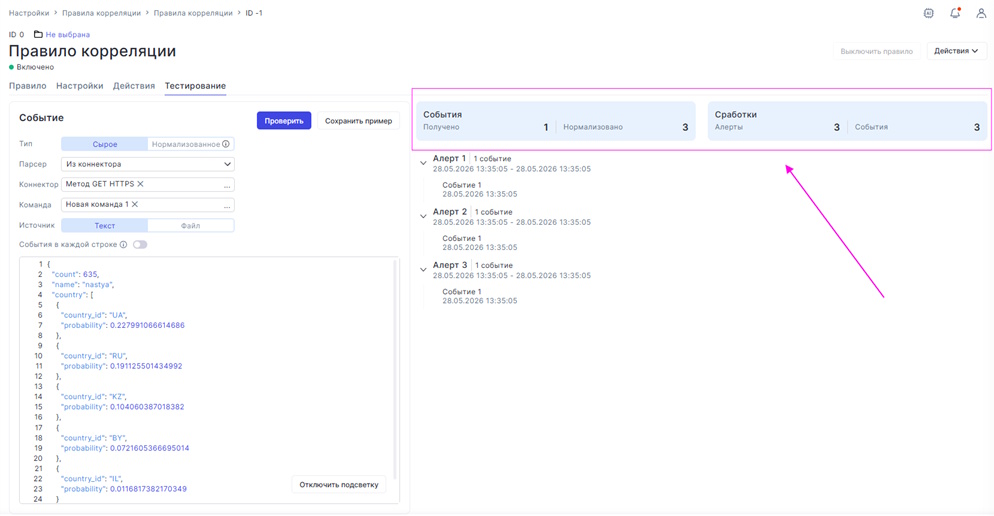
Task: Click Событие 1 under Алерт 2
Action: tap(462, 238)
